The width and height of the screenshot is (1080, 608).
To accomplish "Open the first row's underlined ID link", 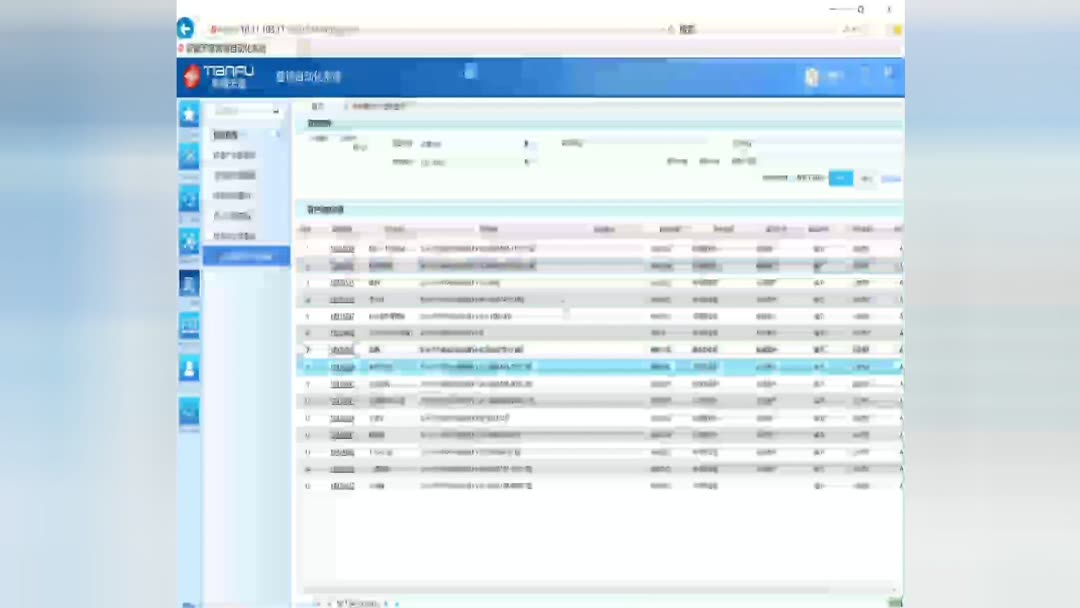I will pyautogui.click(x=342, y=249).
